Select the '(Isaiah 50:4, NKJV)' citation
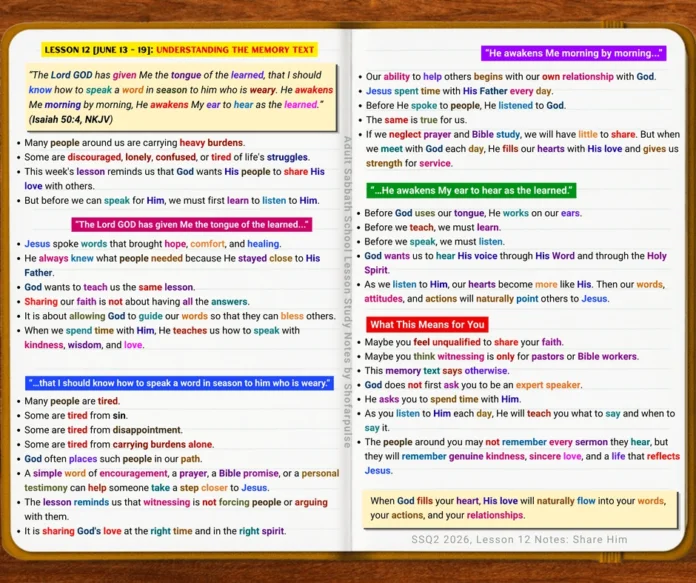The height and width of the screenshot is (583, 696). click(71, 119)
